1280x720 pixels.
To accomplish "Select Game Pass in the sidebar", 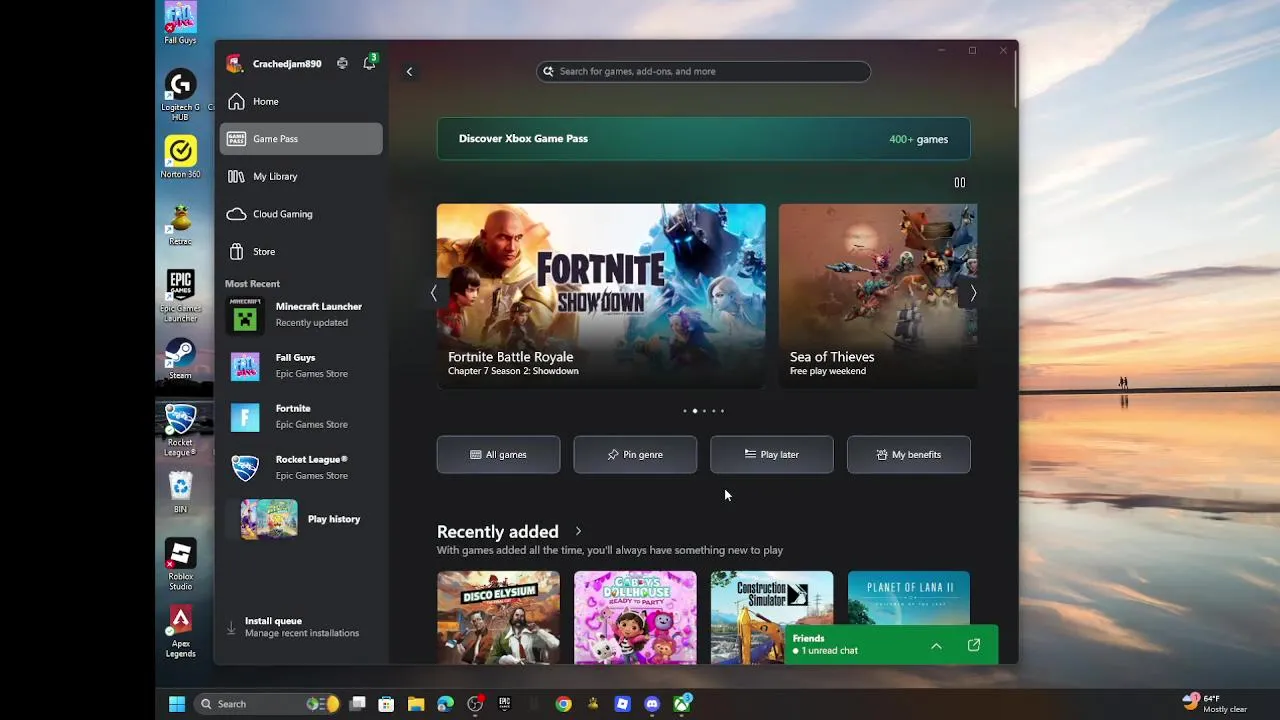I will click(x=301, y=139).
